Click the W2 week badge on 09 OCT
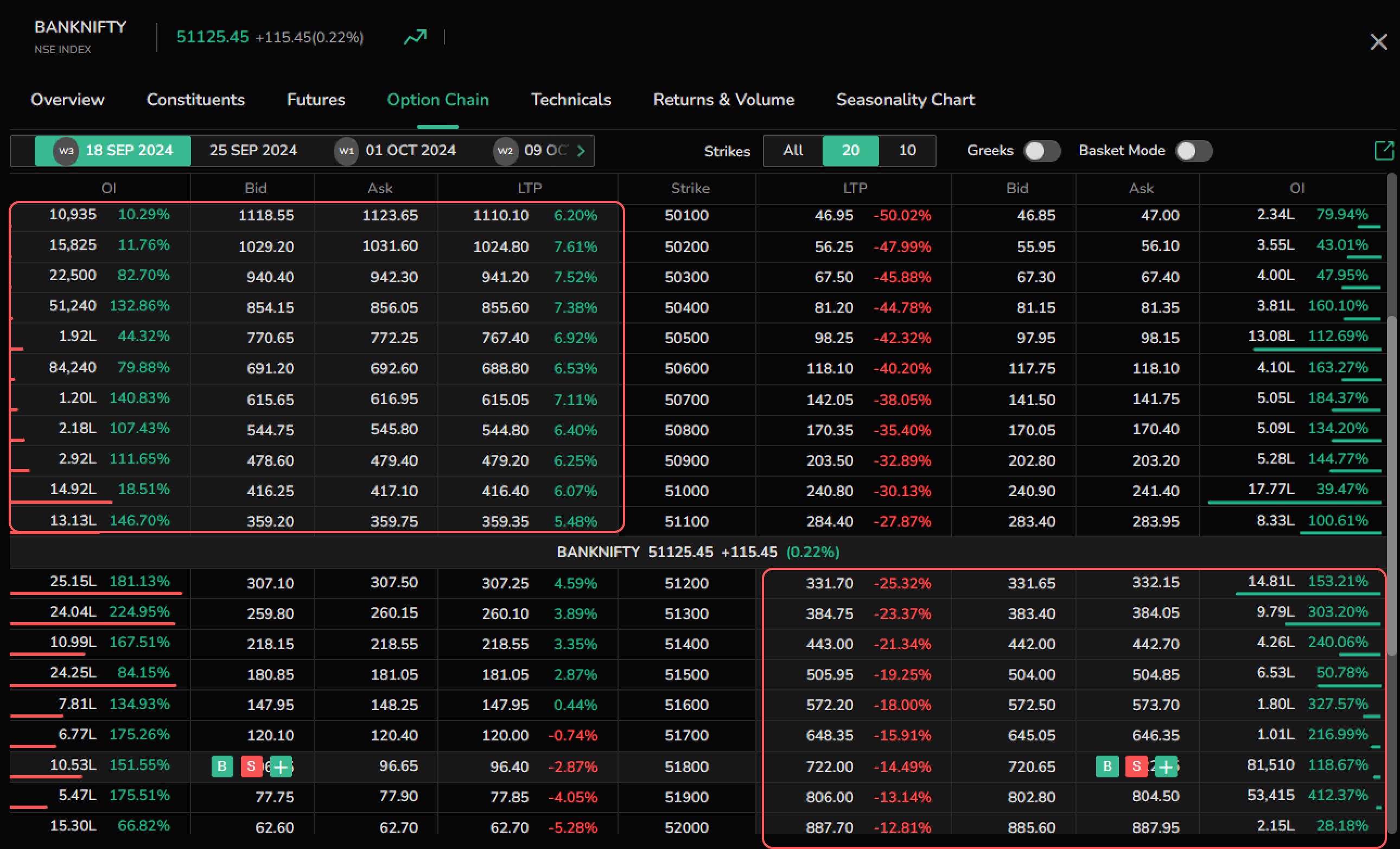Viewport: 1400px width, 849px height. coord(505,150)
